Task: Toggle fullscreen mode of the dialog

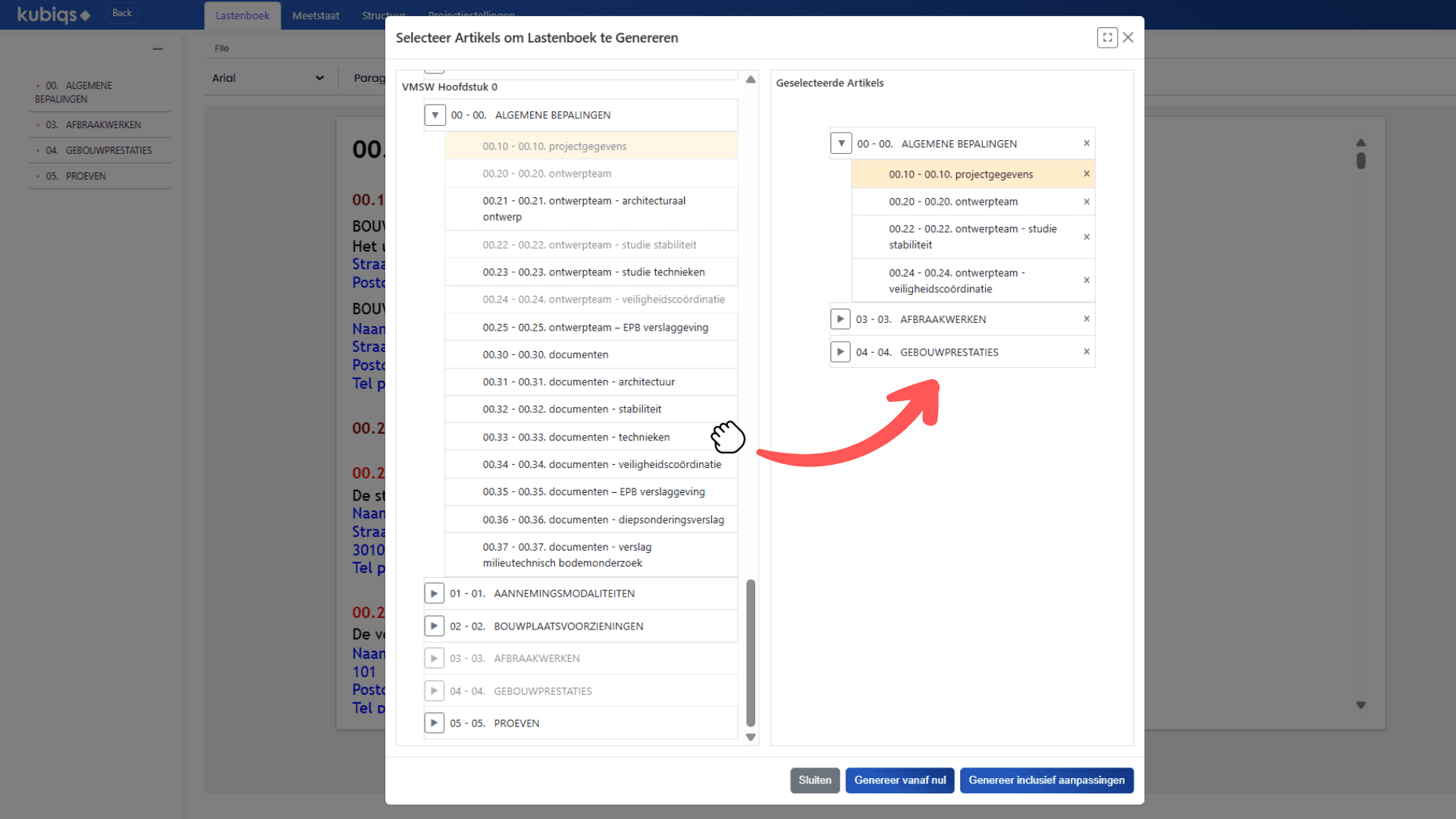Action: pyautogui.click(x=1106, y=37)
